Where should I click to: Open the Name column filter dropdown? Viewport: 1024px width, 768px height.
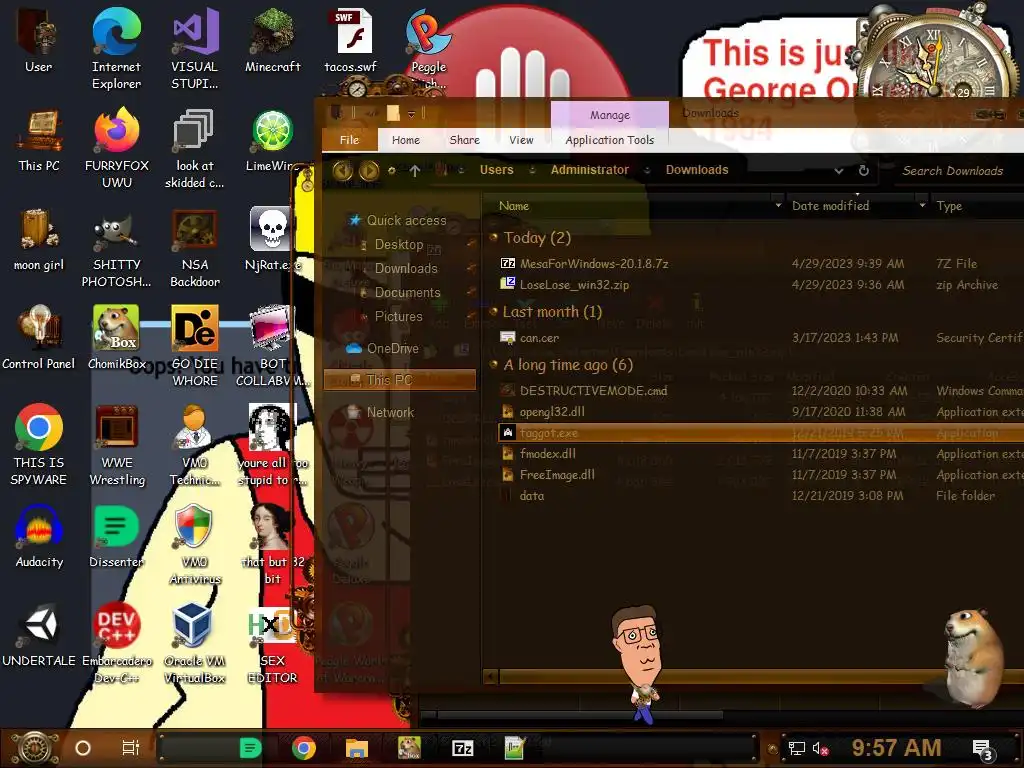pos(778,206)
